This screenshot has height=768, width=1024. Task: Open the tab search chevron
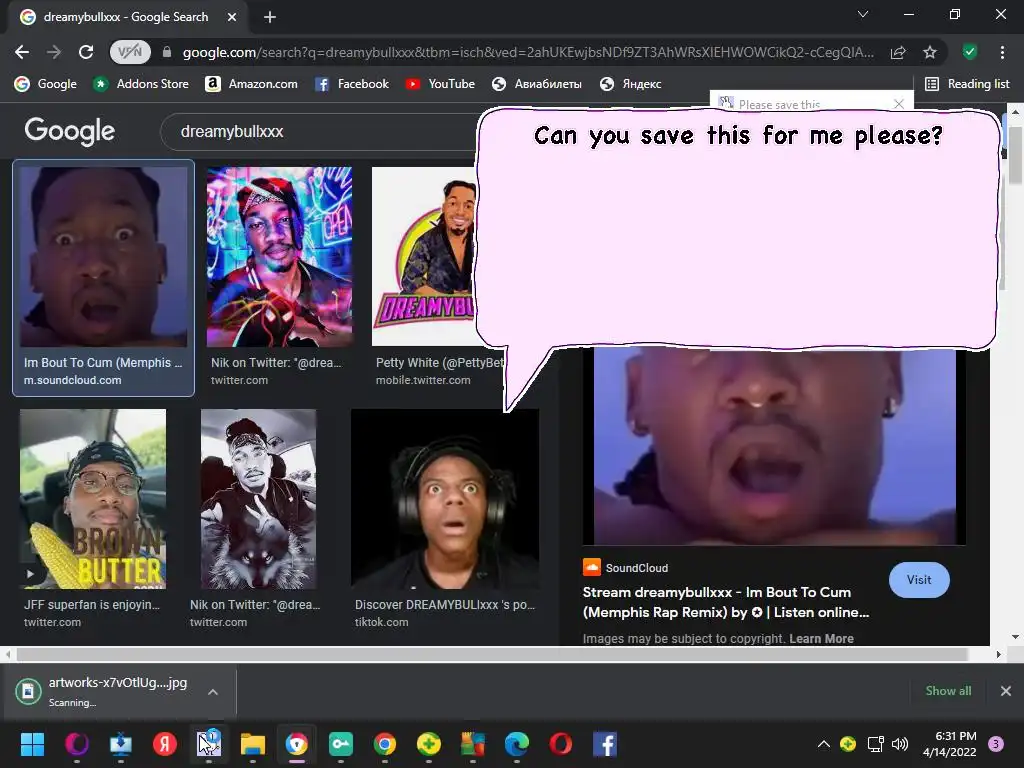[x=863, y=14]
